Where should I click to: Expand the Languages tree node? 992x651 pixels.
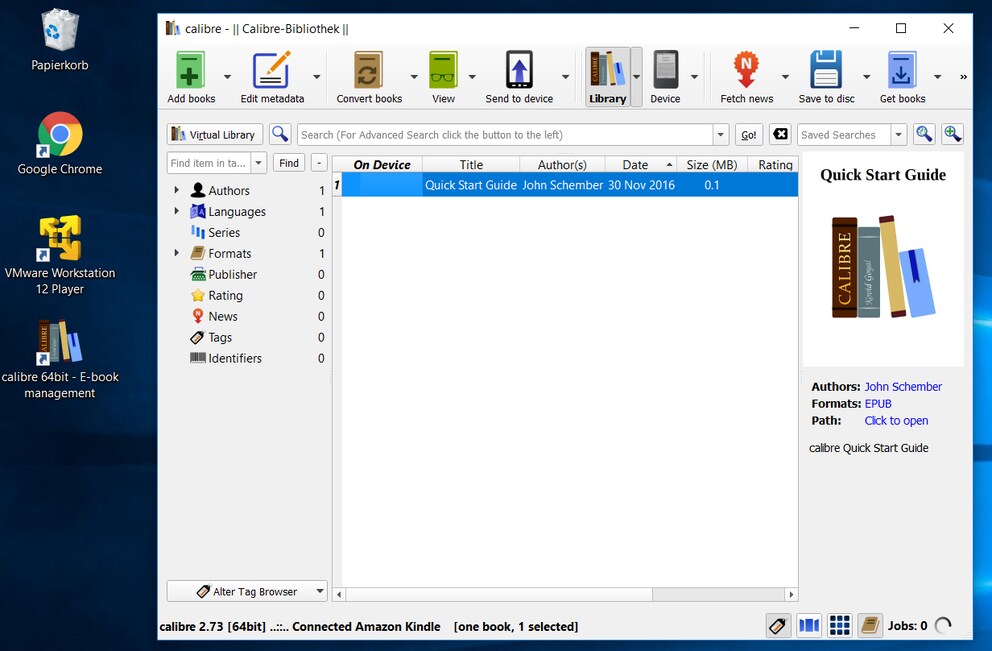click(177, 211)
